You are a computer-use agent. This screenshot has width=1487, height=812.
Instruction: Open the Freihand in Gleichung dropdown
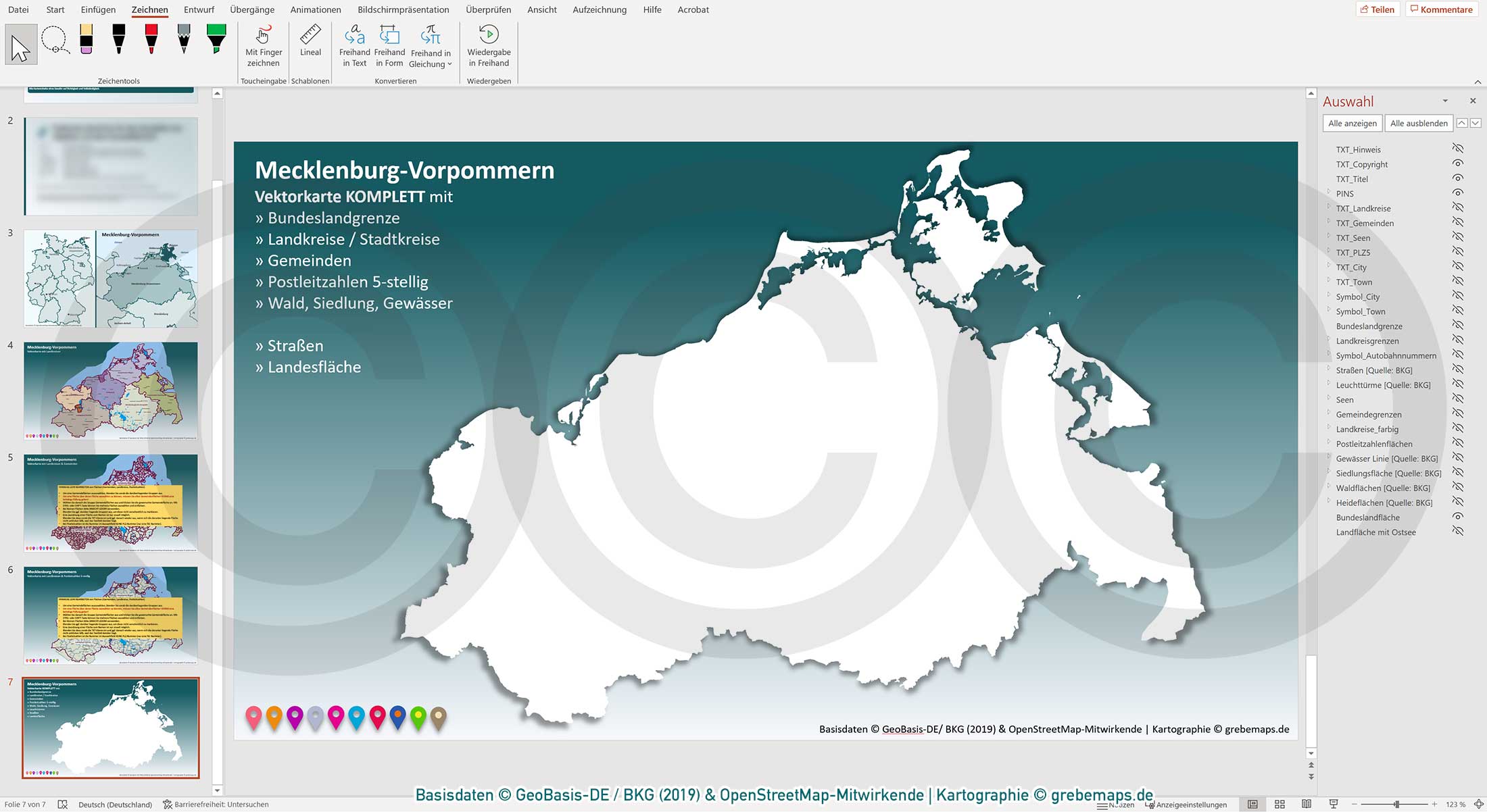pos(450,64)
